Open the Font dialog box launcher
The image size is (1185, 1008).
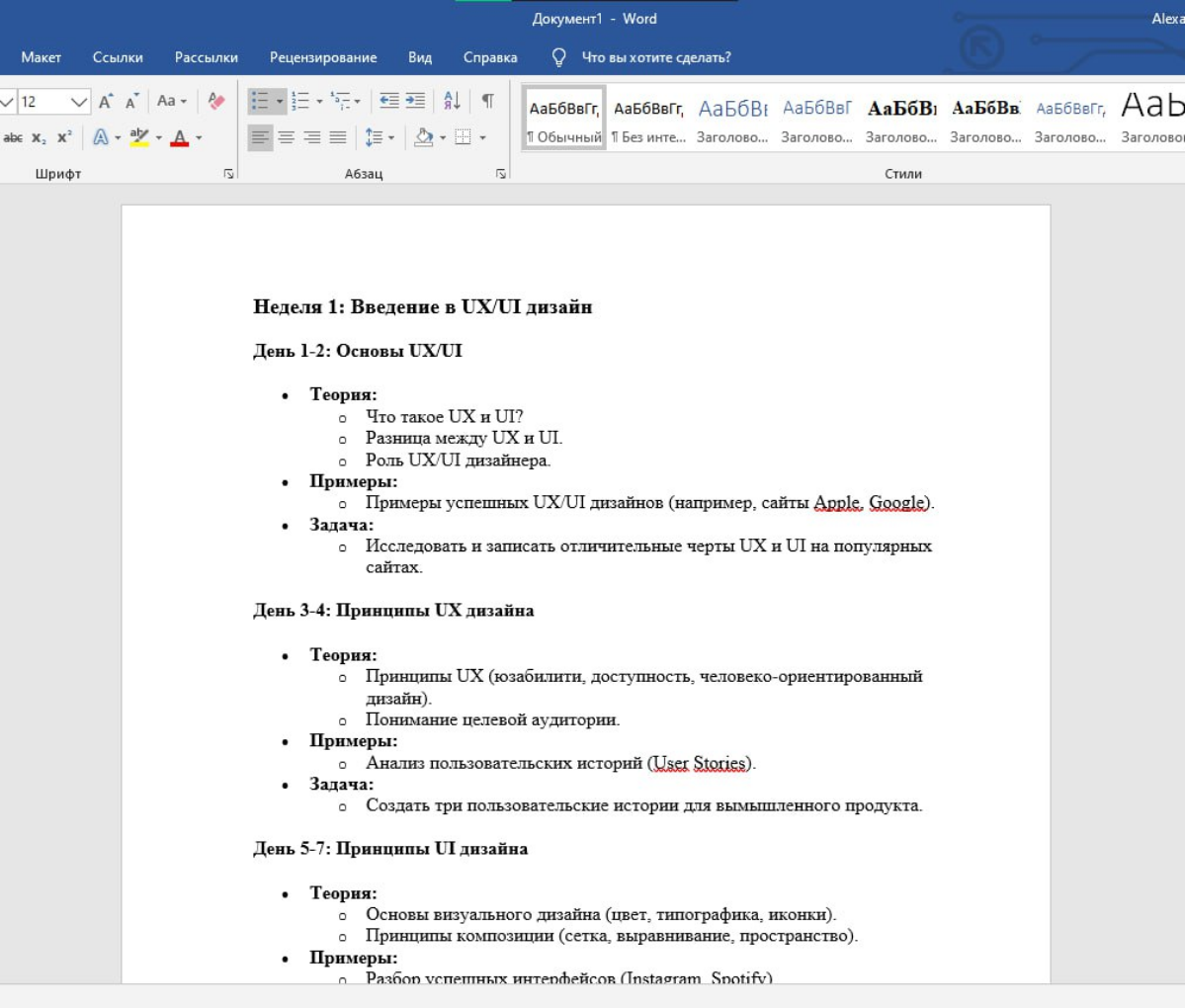[228, 174]
